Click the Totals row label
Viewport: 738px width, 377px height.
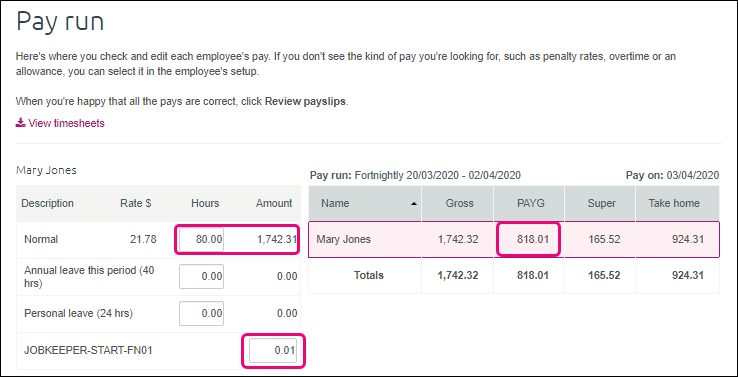369,275
